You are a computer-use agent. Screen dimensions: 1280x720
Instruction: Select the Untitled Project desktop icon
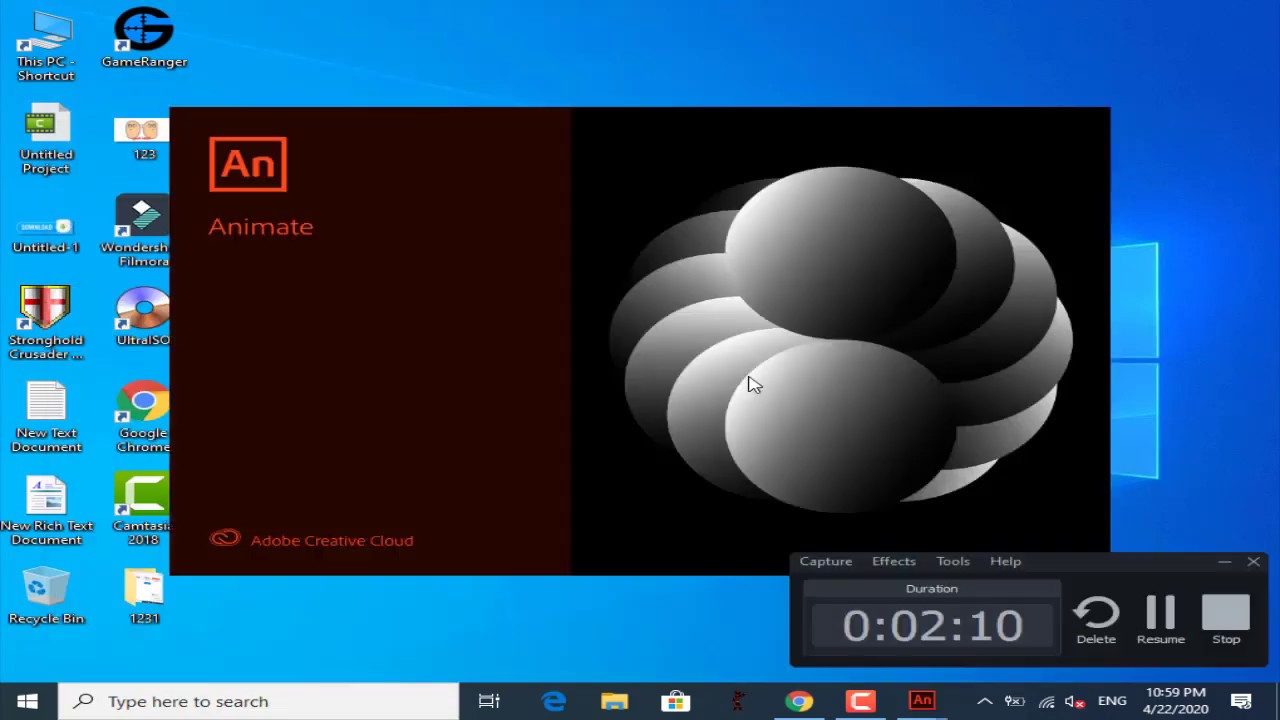[x=46, y=139]
